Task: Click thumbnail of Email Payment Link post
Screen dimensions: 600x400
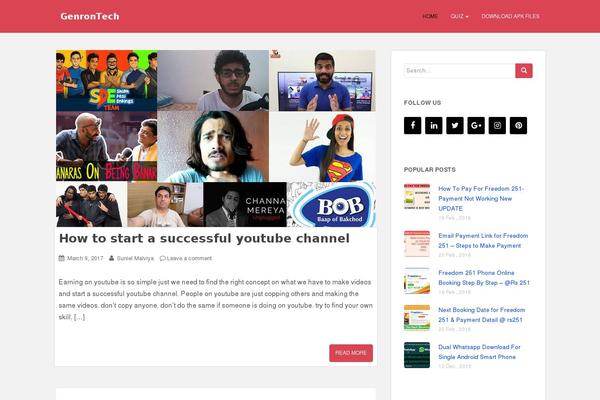Action: [417, 243]
